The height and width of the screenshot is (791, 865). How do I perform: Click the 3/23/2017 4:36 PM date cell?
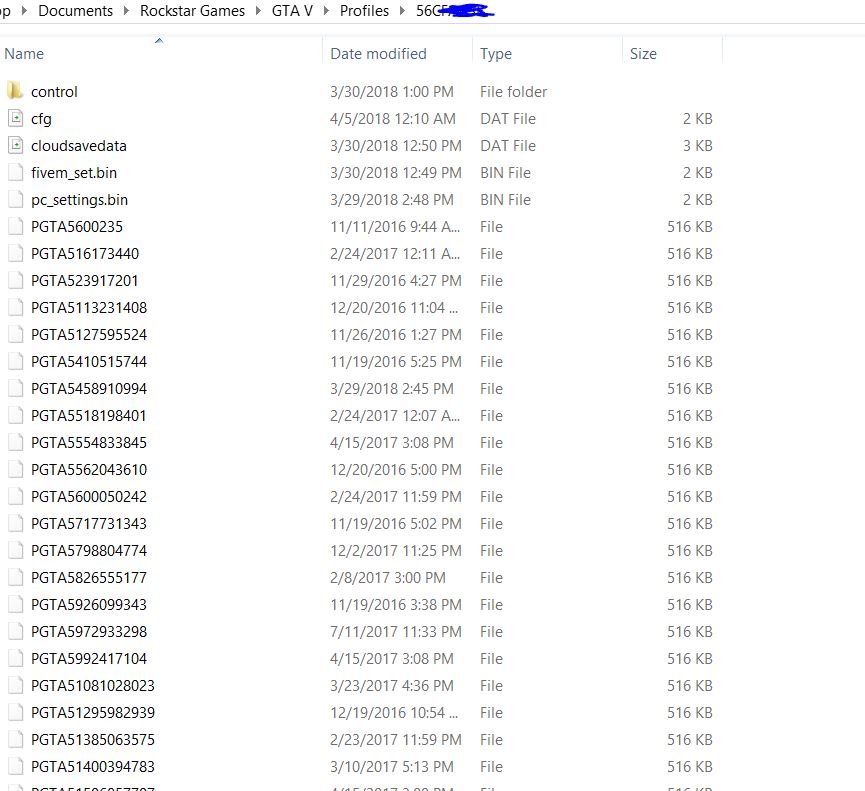tap(392, 686)
